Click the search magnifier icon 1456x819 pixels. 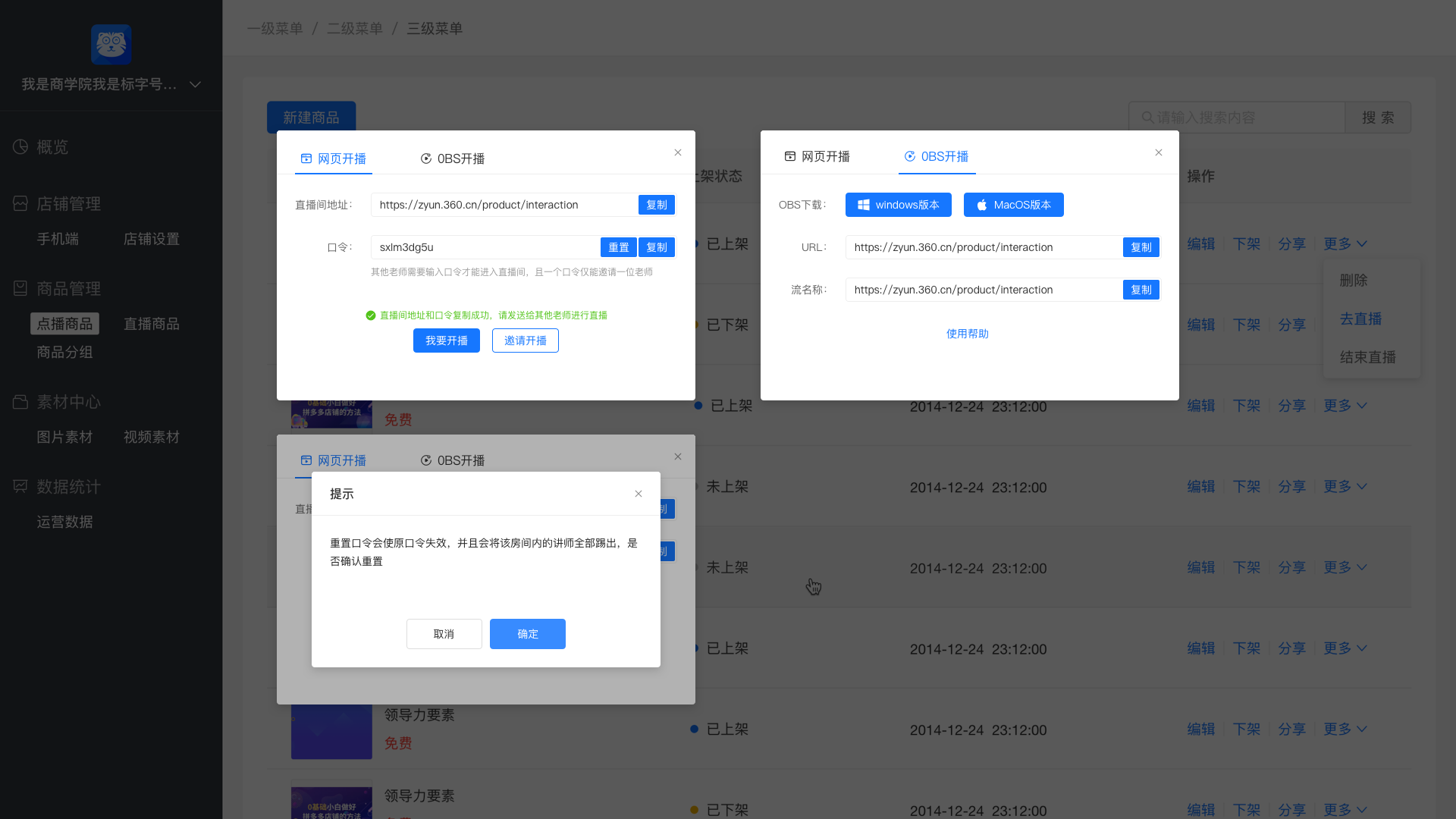click(x=1147, y=118)
